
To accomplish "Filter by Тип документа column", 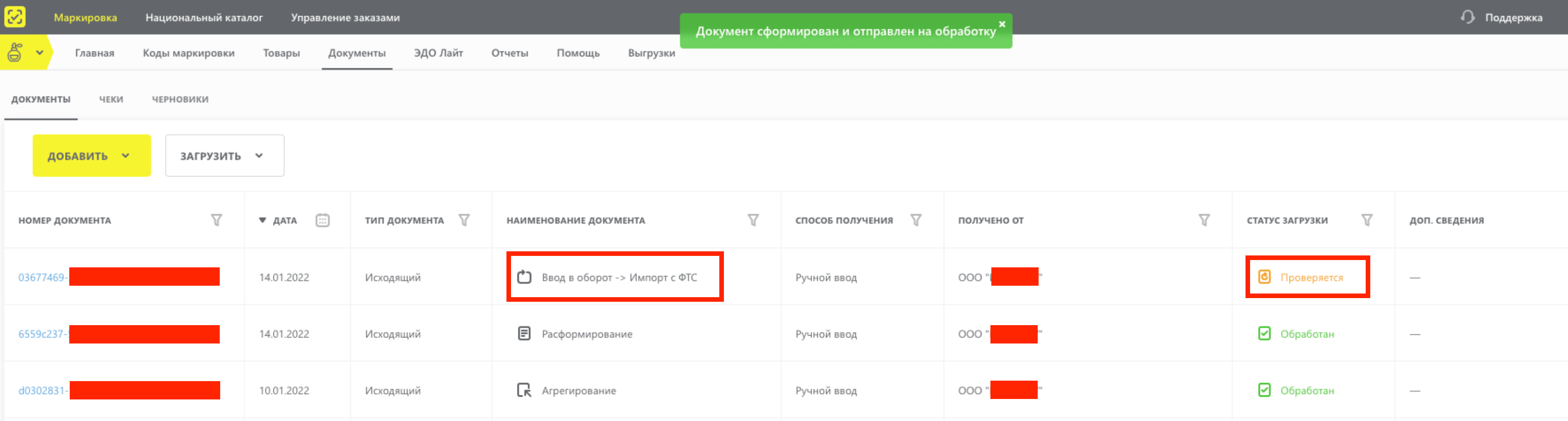I will [x=464, y=220].
